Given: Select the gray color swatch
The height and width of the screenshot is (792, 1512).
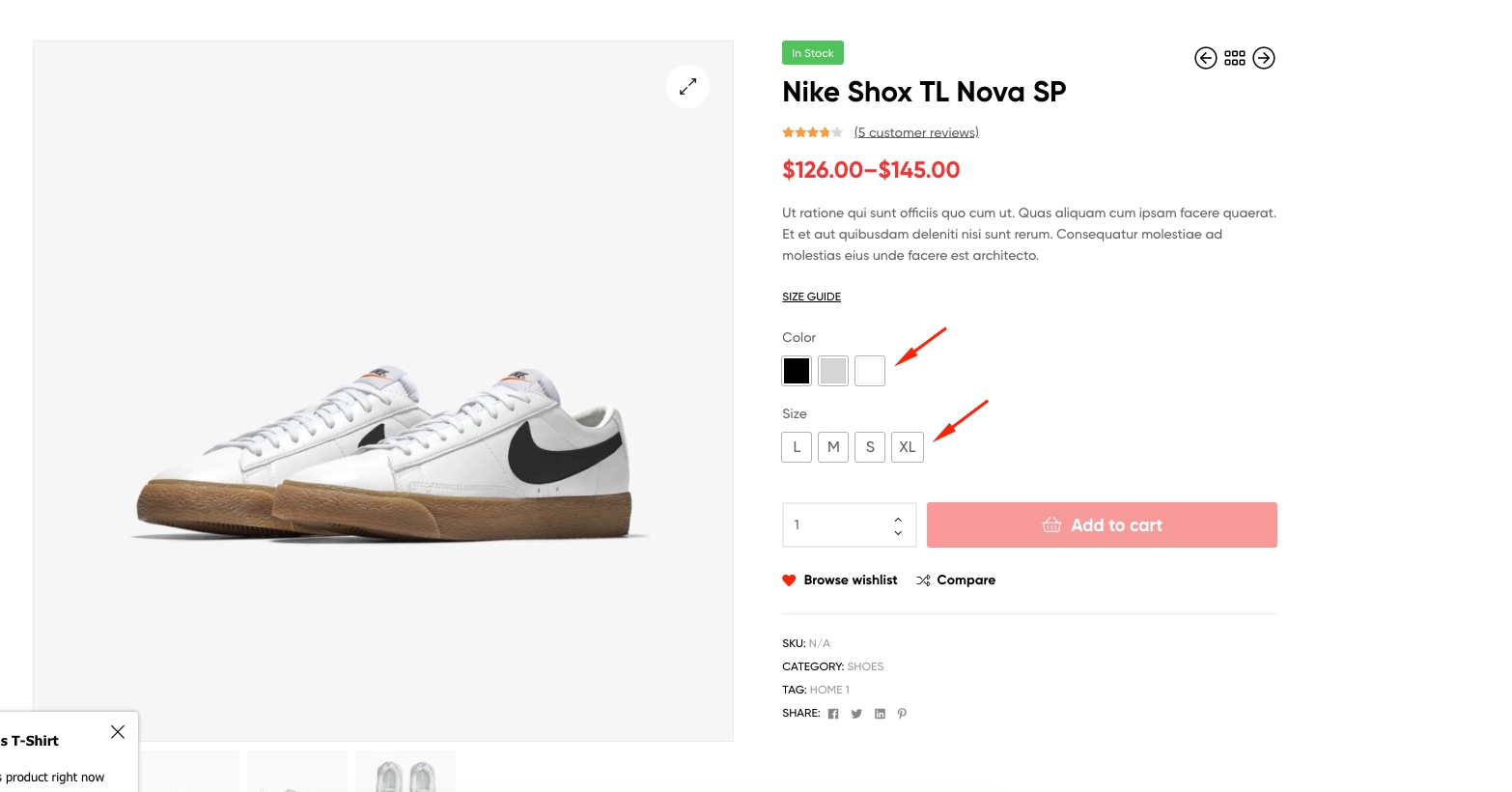Looking at the screenshot, I should pos(833,371).
